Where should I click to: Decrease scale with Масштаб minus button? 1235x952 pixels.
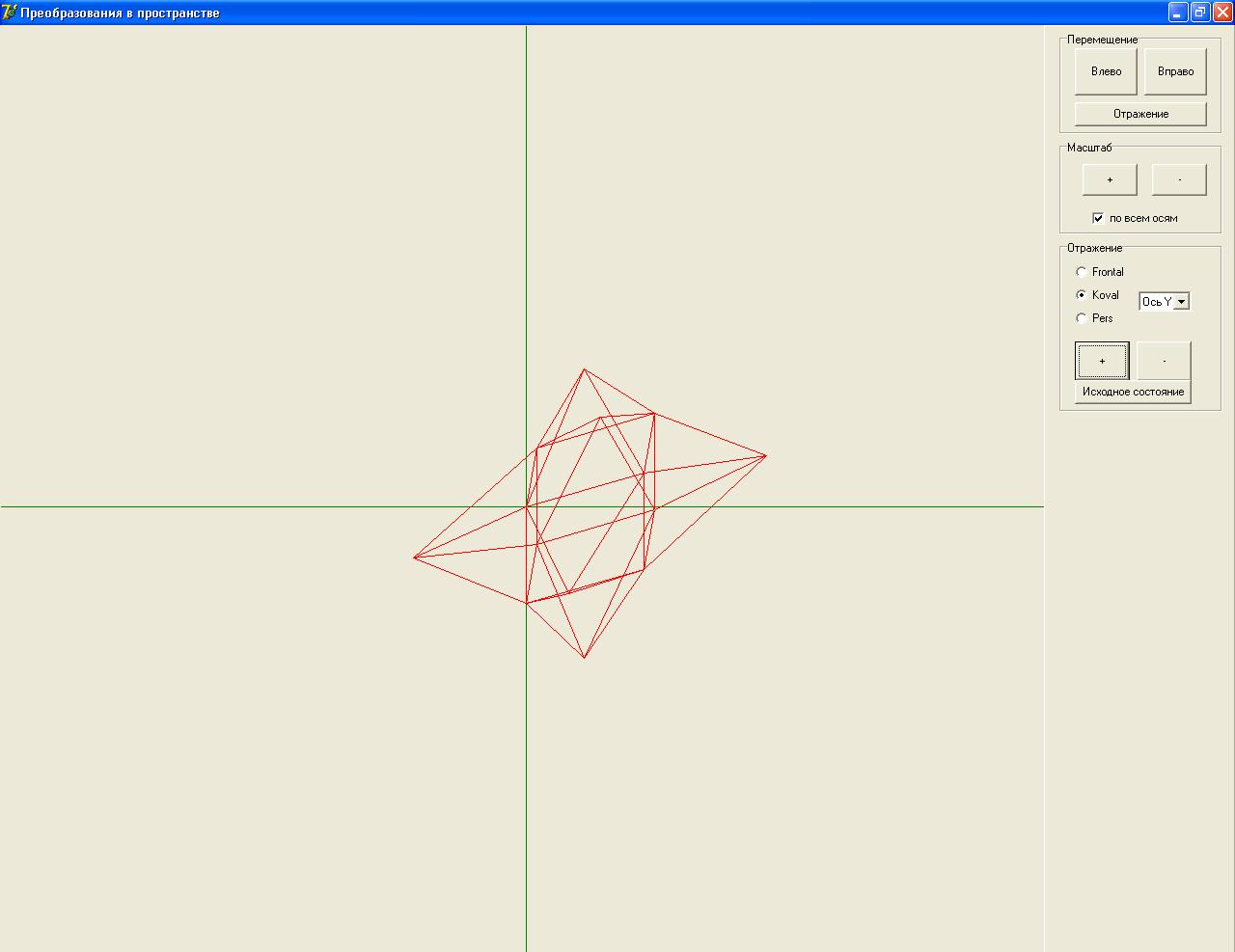[1179, 179]
